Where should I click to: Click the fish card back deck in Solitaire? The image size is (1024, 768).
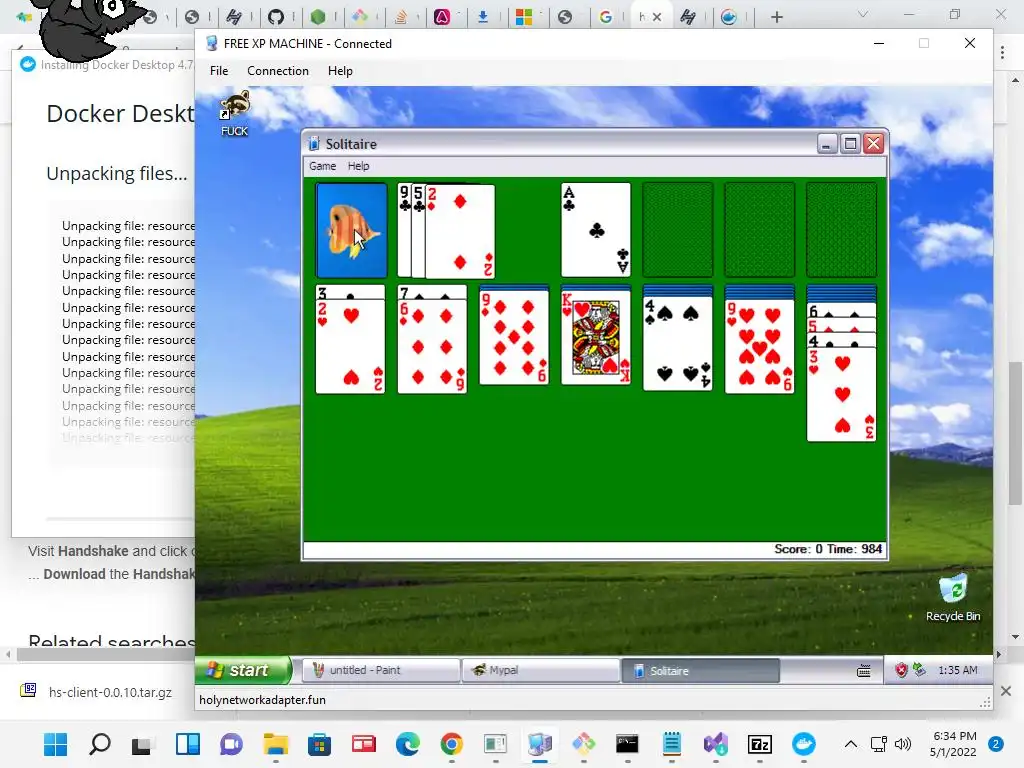[x=351, y=230]
